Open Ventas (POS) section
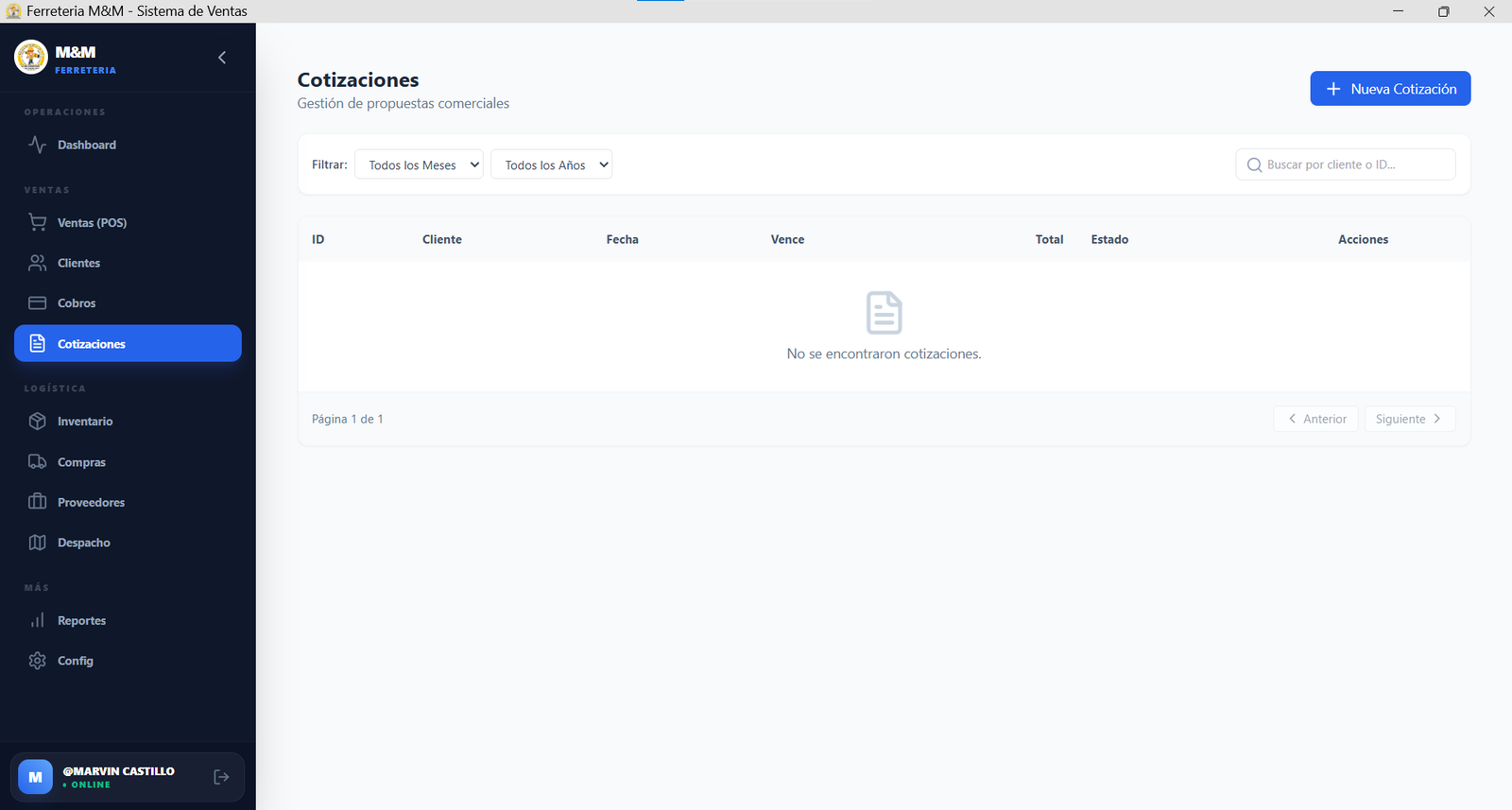Screen dimensions: 1512x810 [x=128, y=222]
